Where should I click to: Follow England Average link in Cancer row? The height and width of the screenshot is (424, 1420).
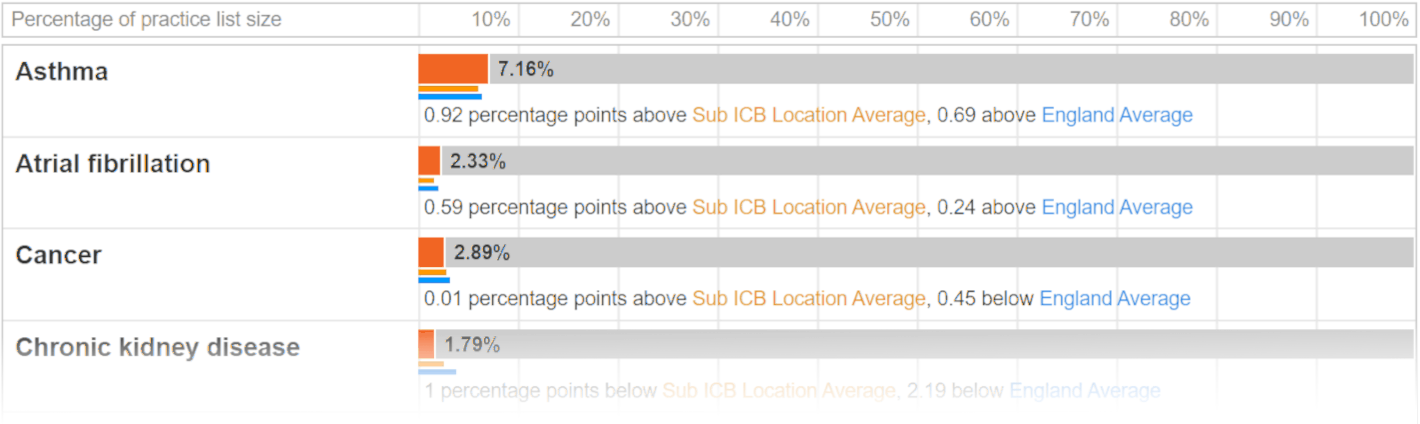1115,298
